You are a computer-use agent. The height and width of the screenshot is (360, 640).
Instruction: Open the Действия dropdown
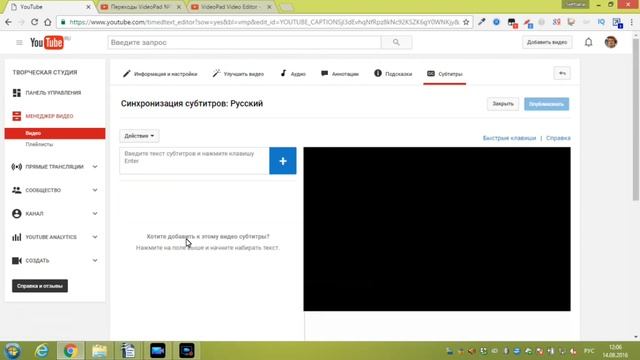point(139,136)
